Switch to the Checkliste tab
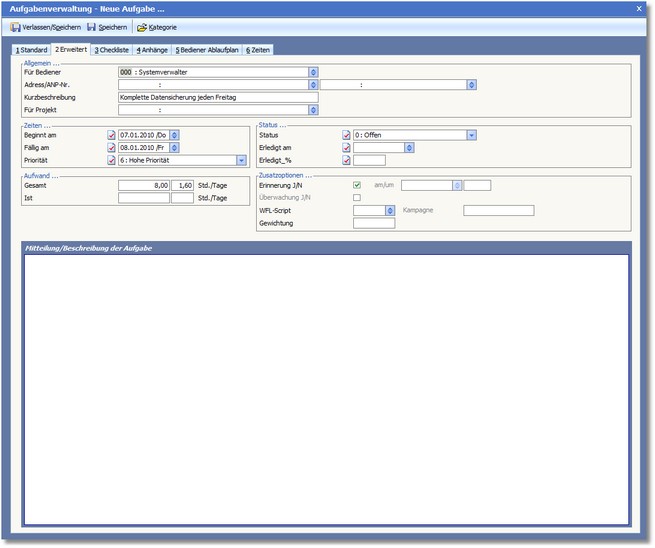The height and width of the screenshot is (548, 655). pyautogui.click(x=111, y=49)
